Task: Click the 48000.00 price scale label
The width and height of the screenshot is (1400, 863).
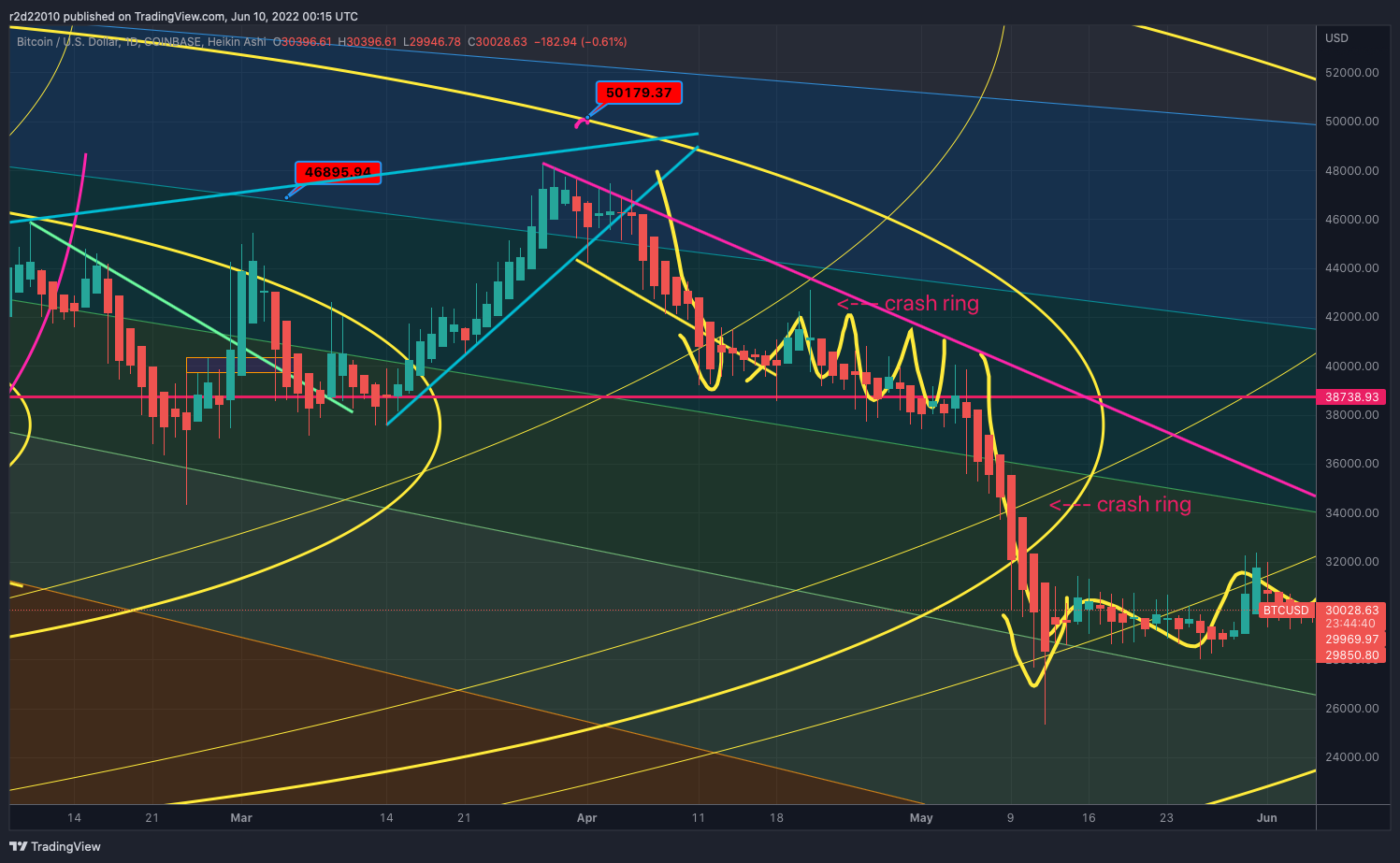Action: (1352, 171)
